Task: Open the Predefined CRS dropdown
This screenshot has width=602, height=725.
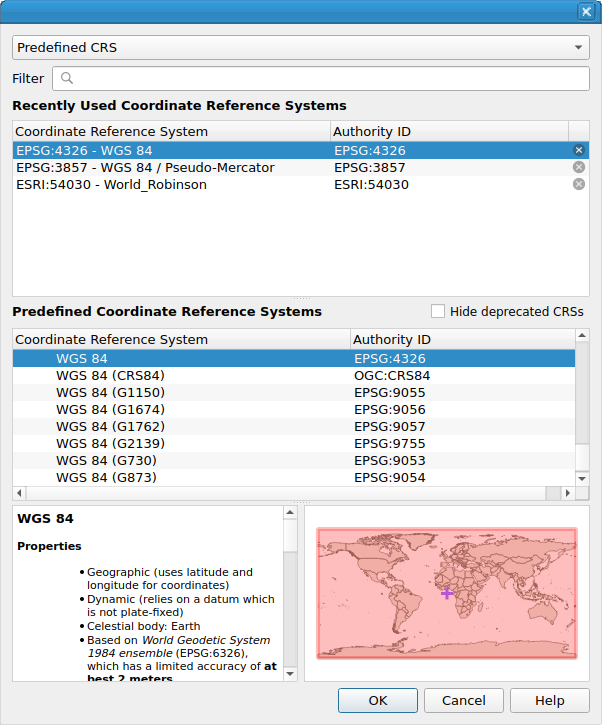Action: (x=300, y=47)
